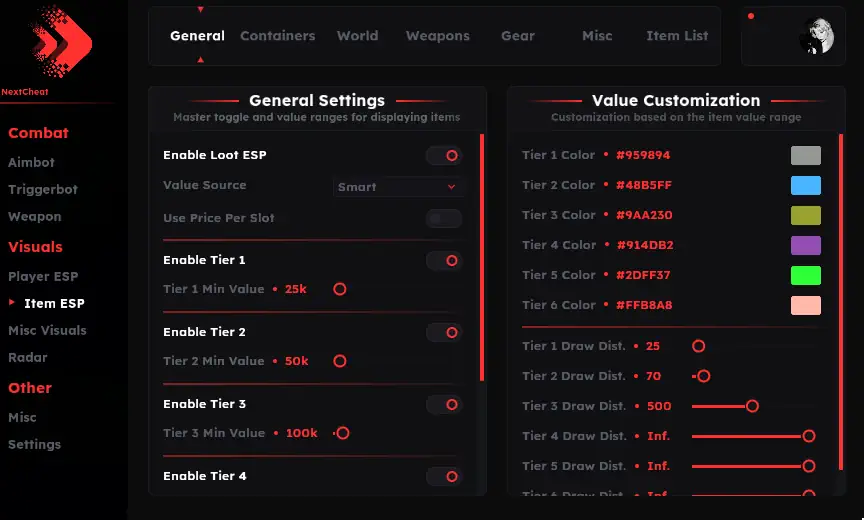
Task: Switch to the Gear tab
Action: coord(517,36)
